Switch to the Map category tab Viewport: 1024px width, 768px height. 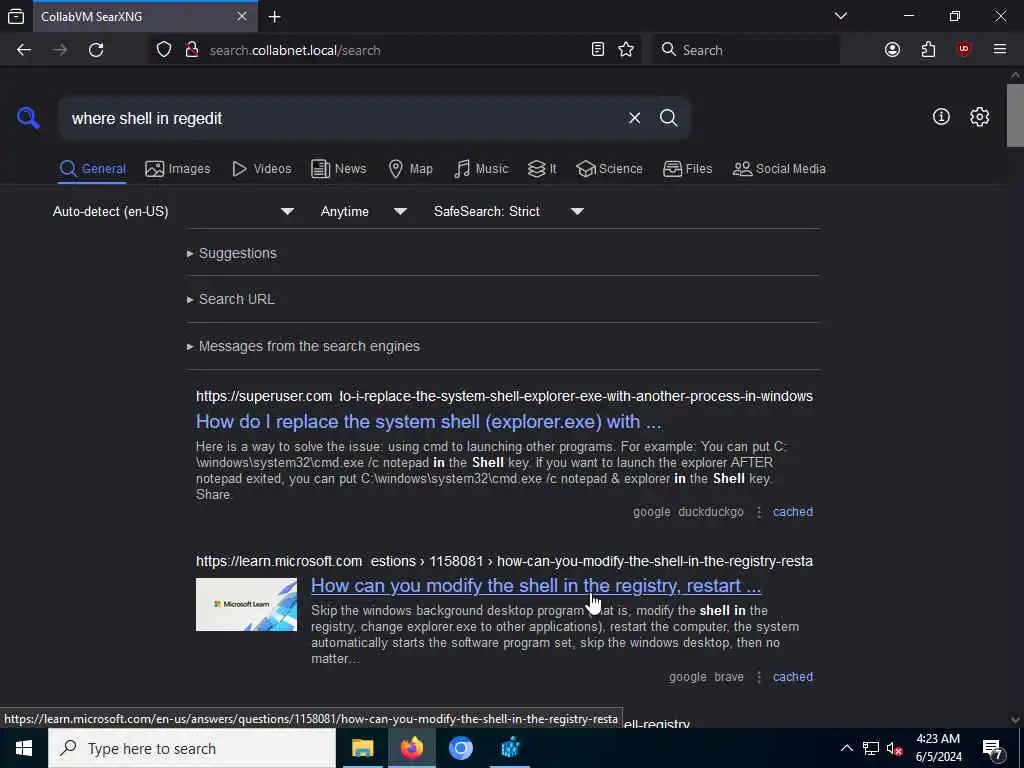click(410, 168)
